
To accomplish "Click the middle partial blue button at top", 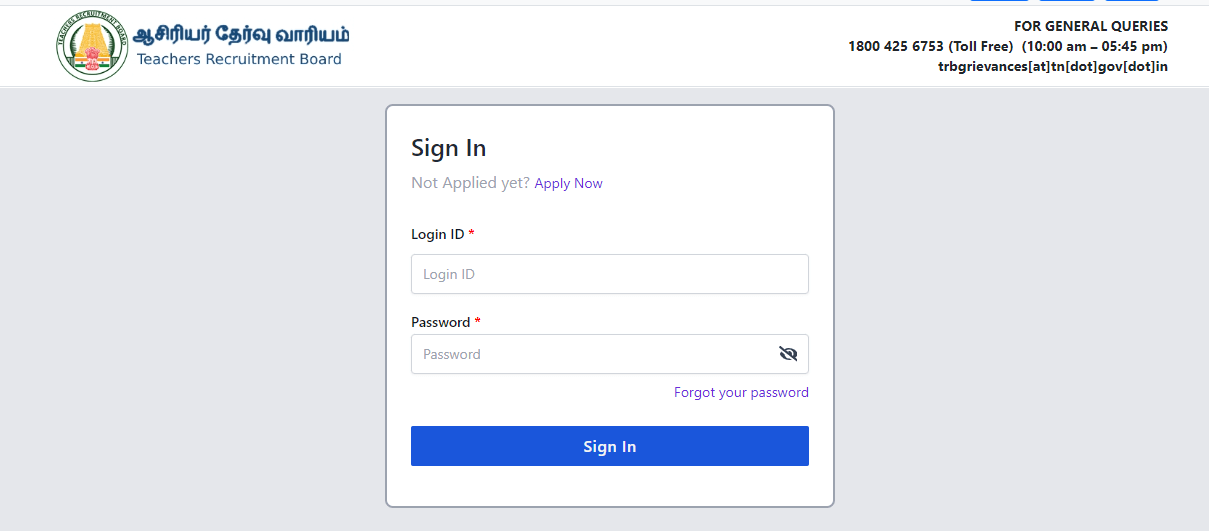I will coord(1066,1).
